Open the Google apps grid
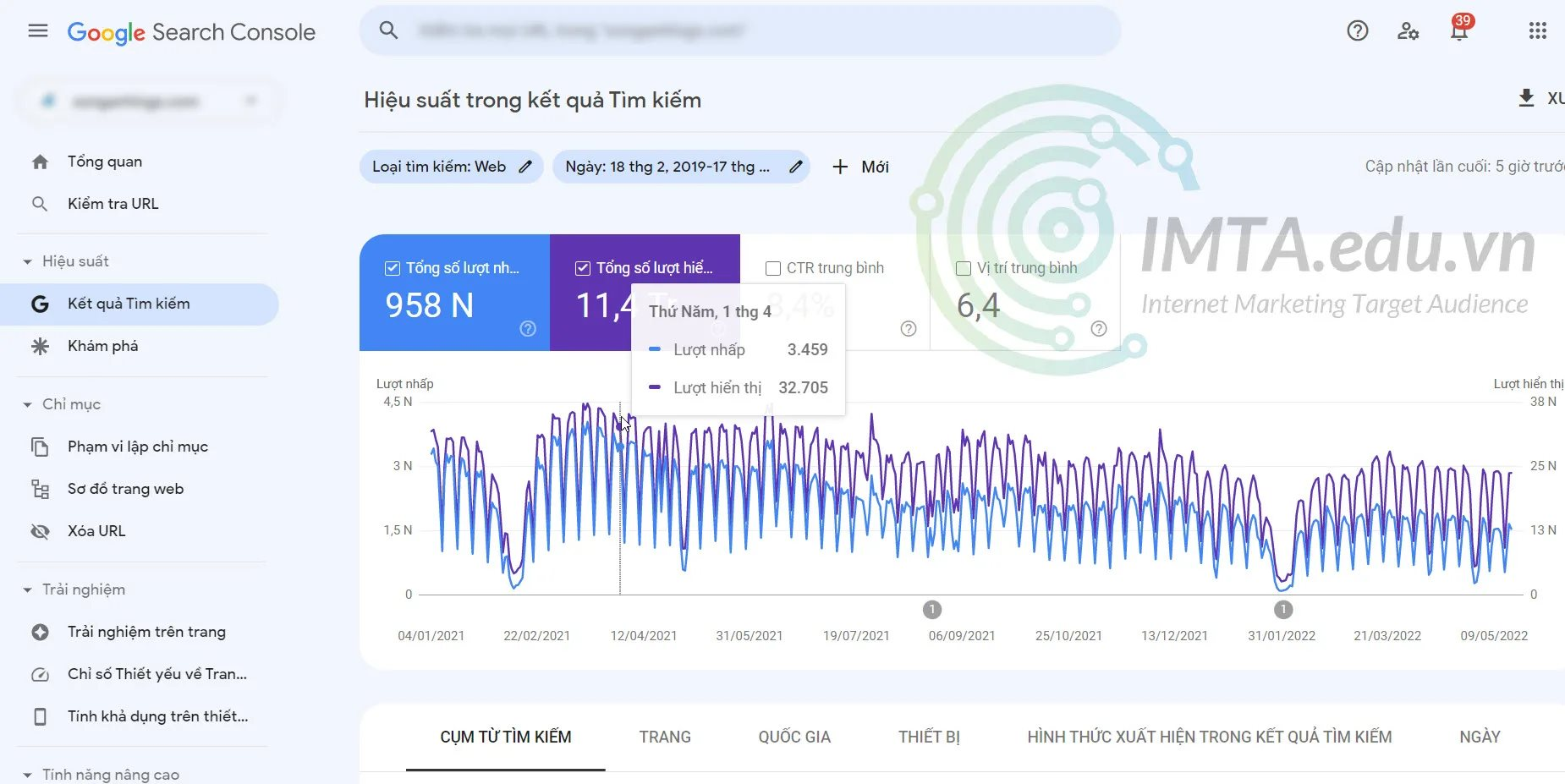 [1537, 31]
